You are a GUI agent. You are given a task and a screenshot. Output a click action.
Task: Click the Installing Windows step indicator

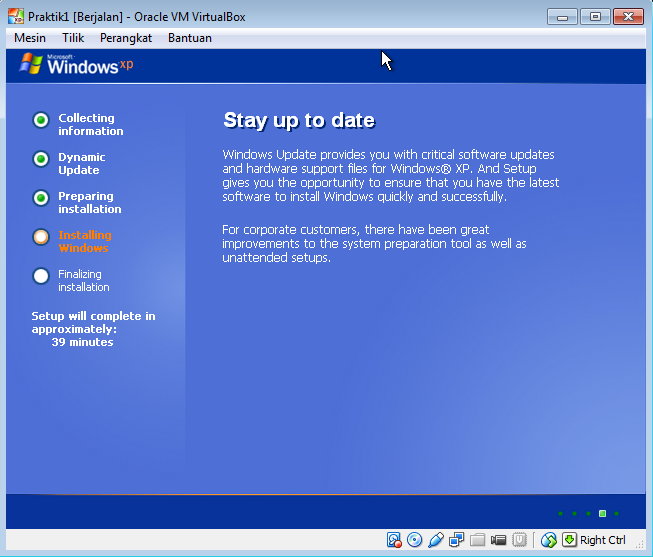pyautogui.click(x=41, y=237)
